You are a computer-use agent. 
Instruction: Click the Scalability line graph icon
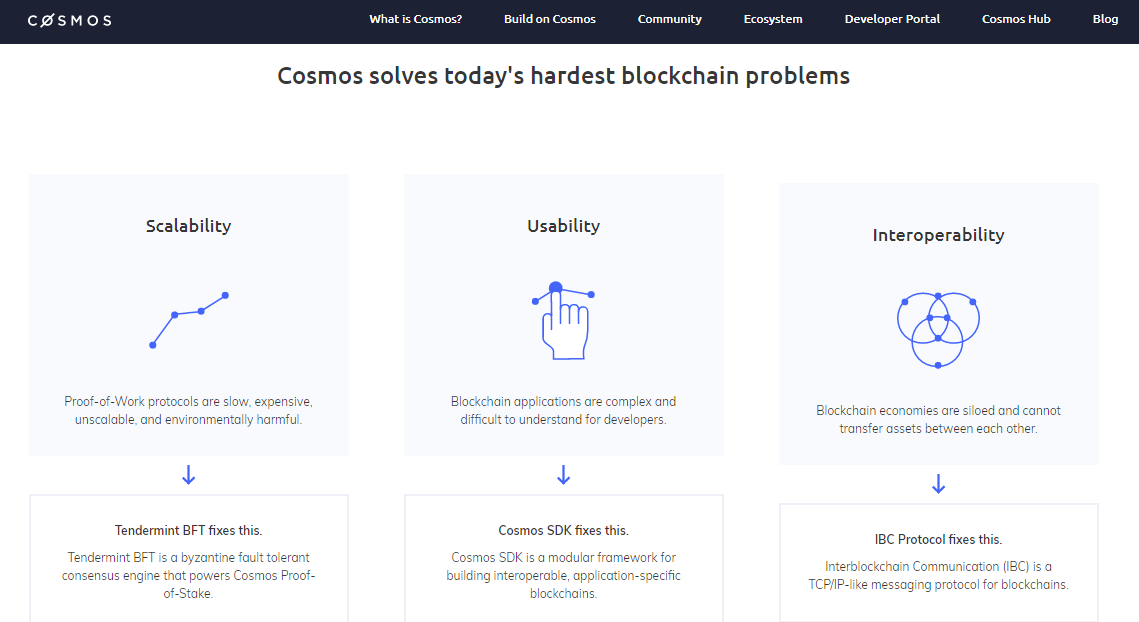click(189, 320)
